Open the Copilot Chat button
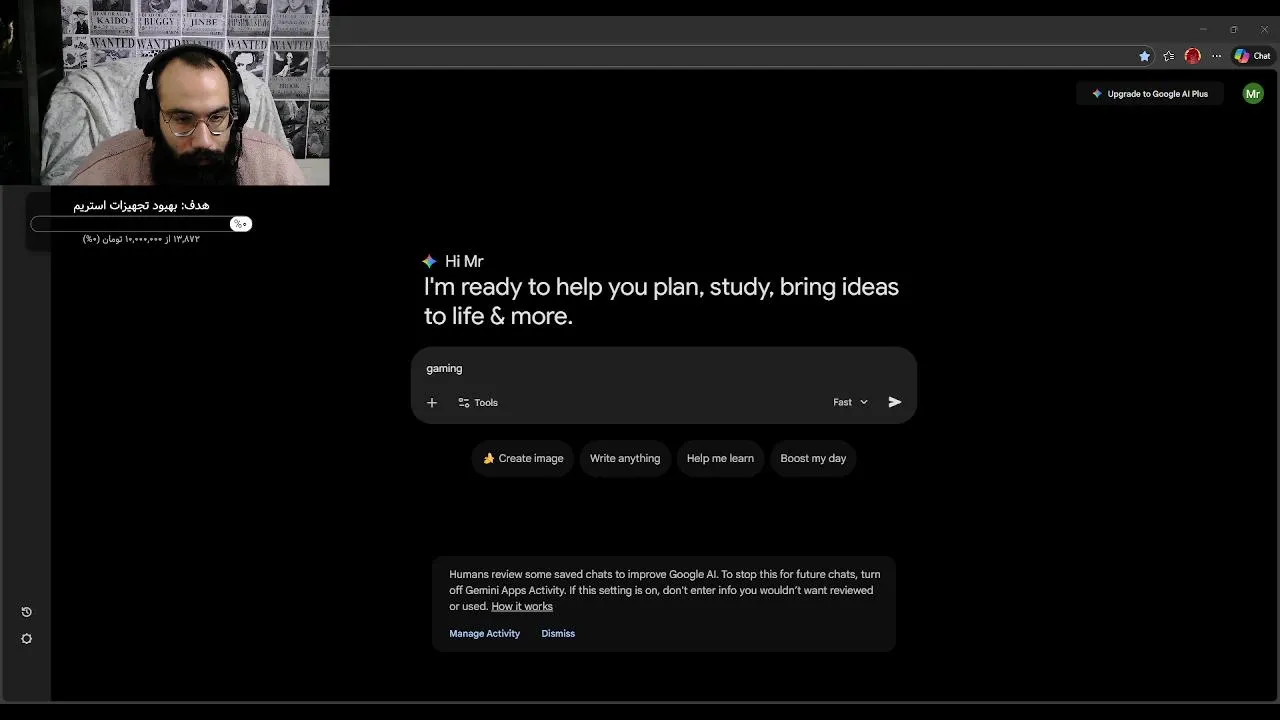 tap(1252, 56)
